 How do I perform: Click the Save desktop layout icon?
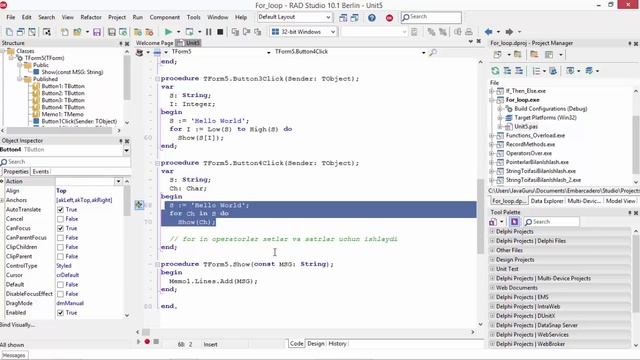click(343, 18)
